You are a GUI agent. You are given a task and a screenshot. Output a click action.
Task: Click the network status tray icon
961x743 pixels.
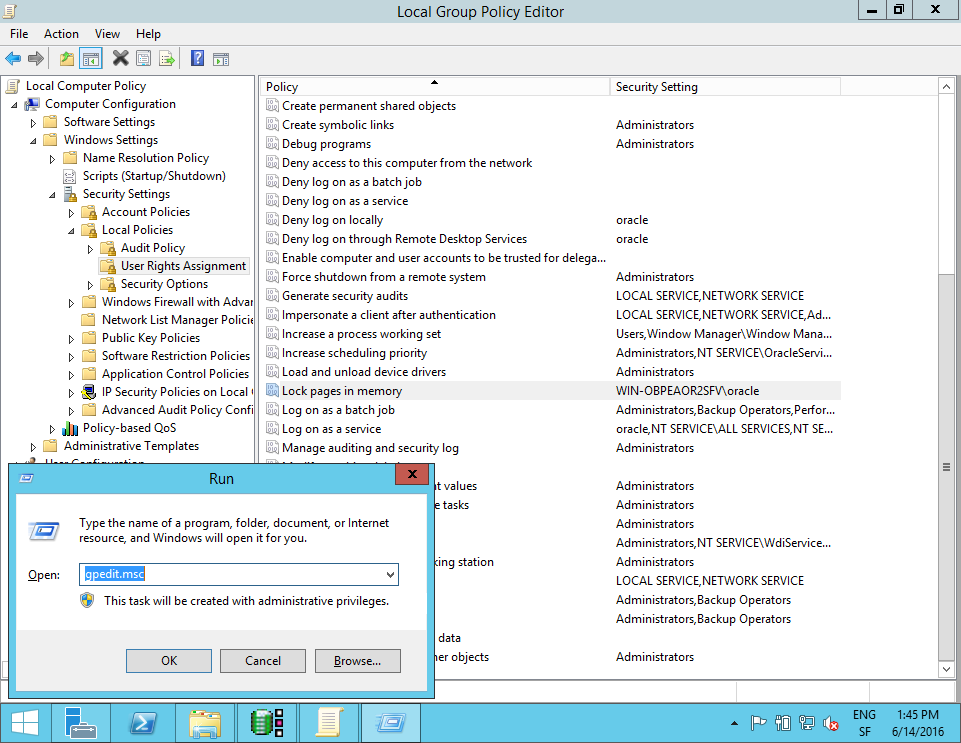pos(805,722)
